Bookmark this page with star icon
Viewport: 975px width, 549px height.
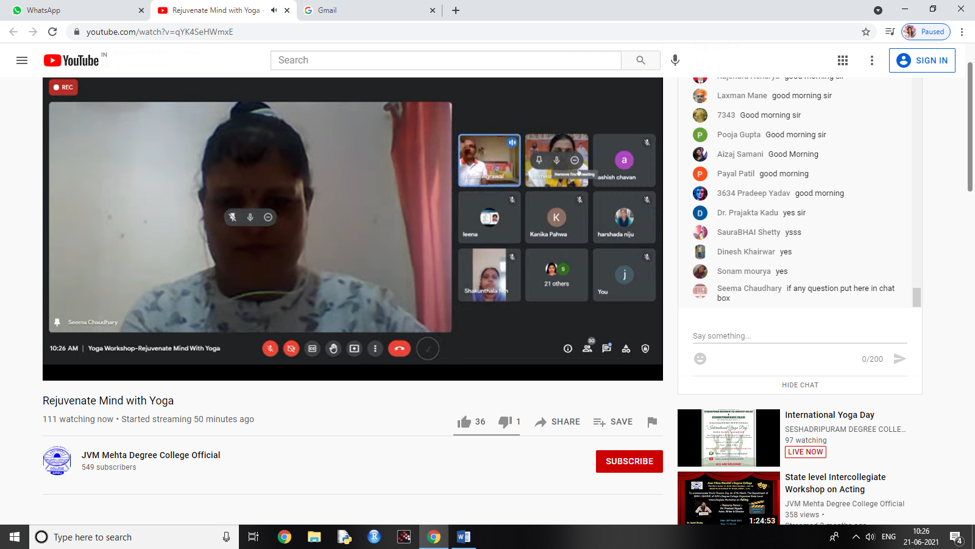coord(866,32)
